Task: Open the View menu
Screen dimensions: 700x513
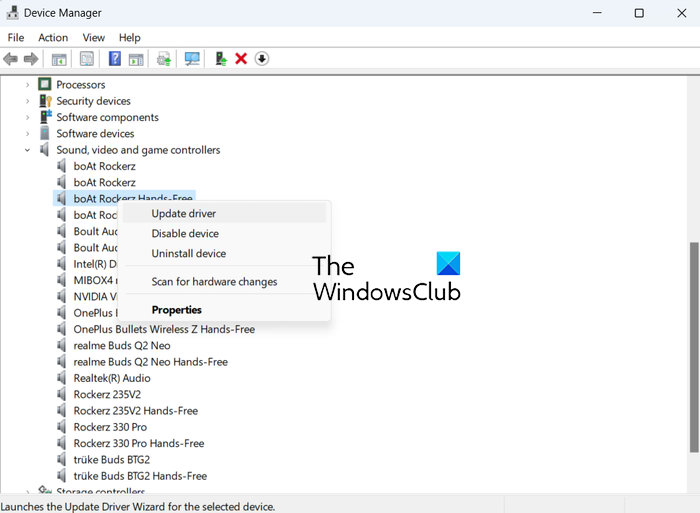Action: 94,38
